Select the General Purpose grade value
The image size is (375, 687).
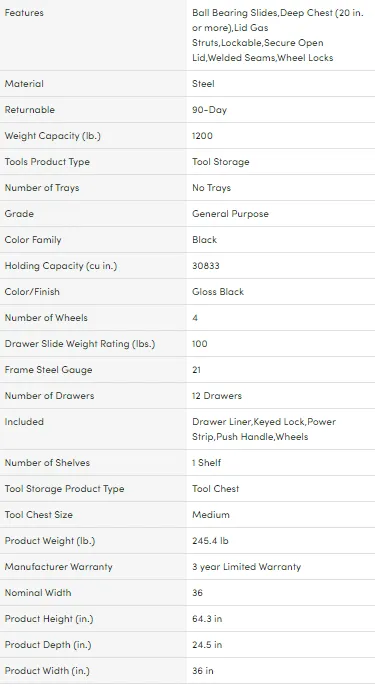pos(230,214)
